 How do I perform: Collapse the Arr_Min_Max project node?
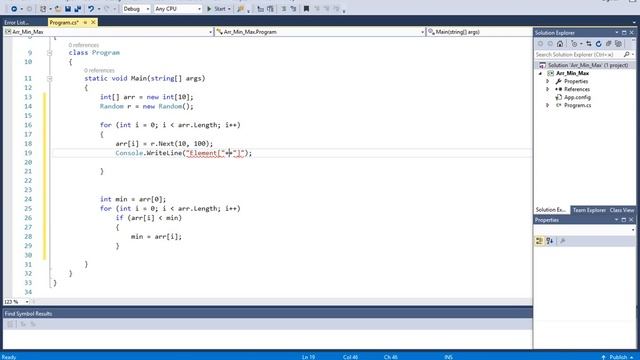click(540, 73)
